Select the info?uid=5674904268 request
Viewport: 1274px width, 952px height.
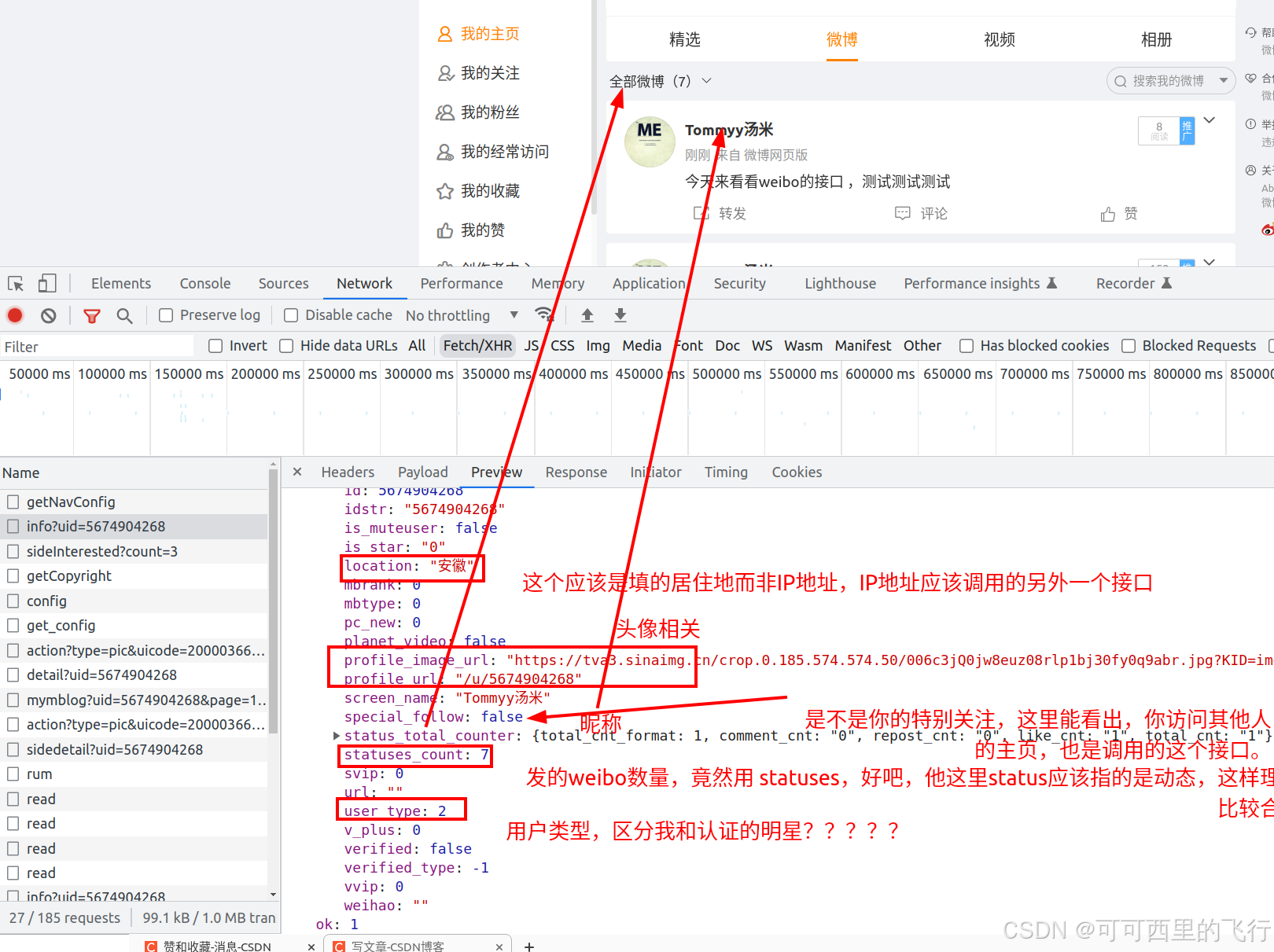point(134,527)
